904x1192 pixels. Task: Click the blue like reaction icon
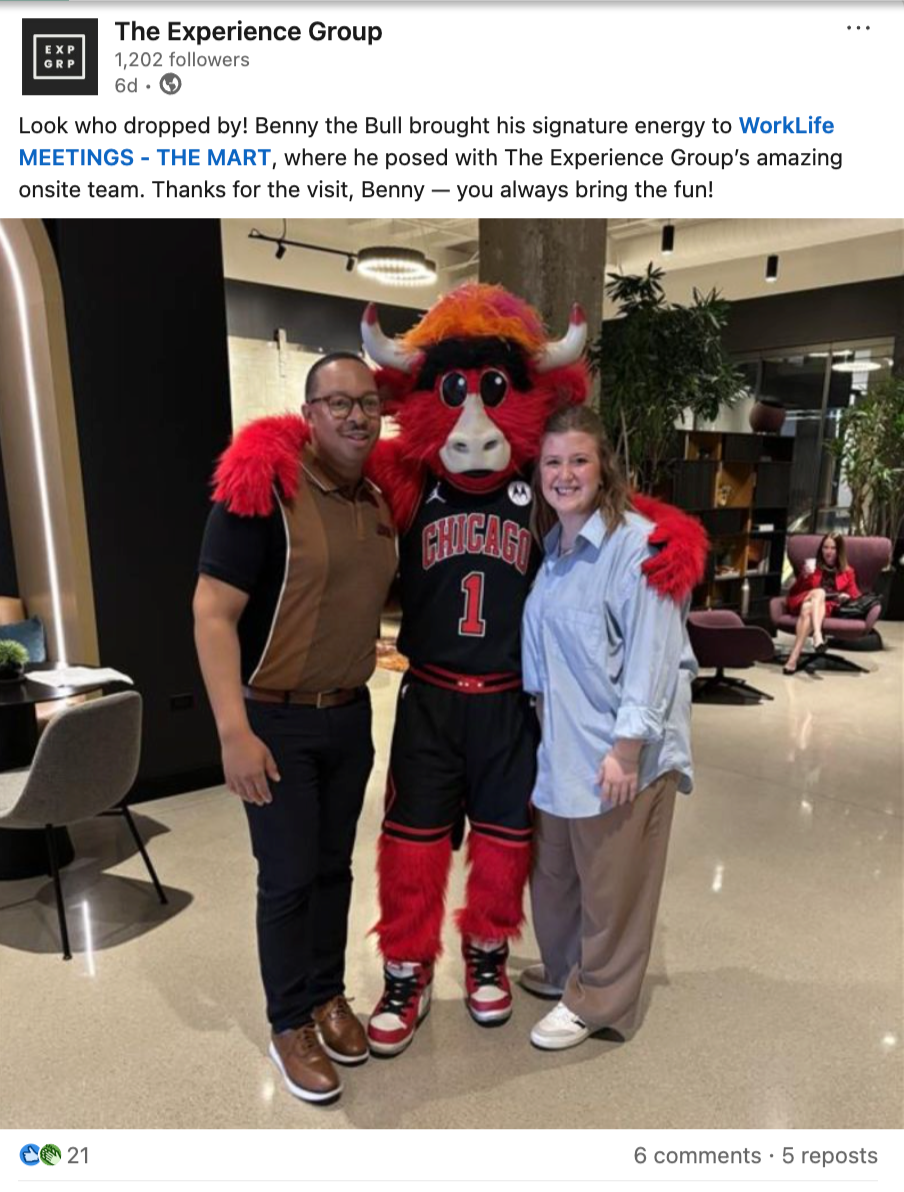pyautogui.click(x=30, y=1155)
